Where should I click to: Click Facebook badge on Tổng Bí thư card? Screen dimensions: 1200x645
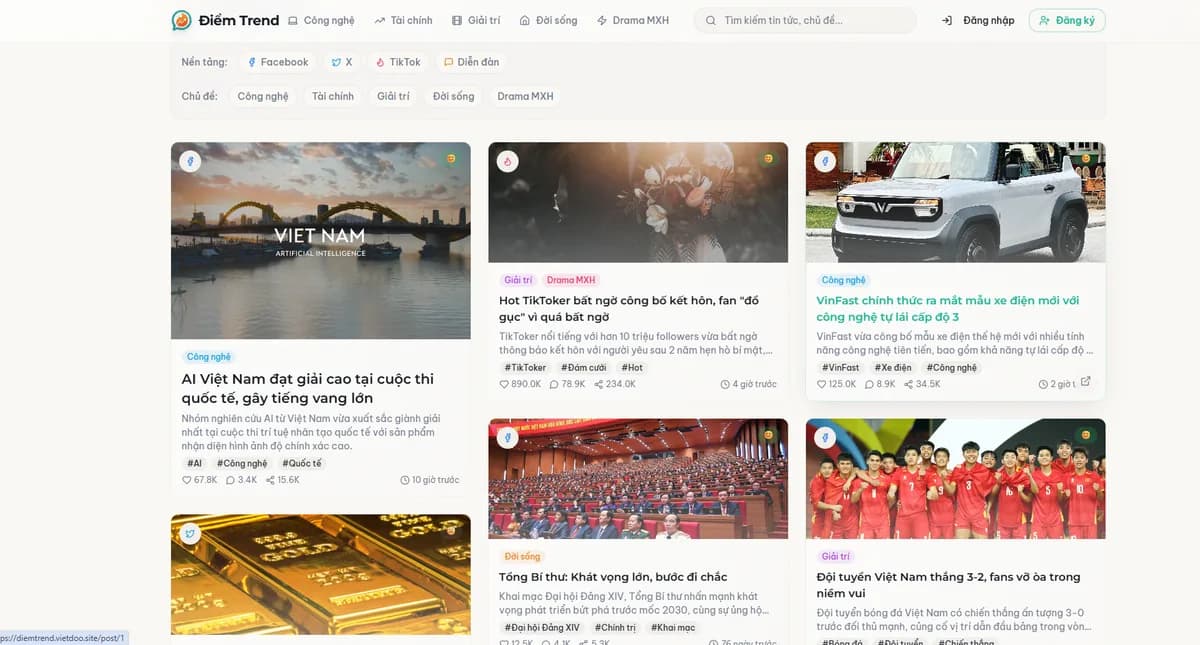coord(507,437)
